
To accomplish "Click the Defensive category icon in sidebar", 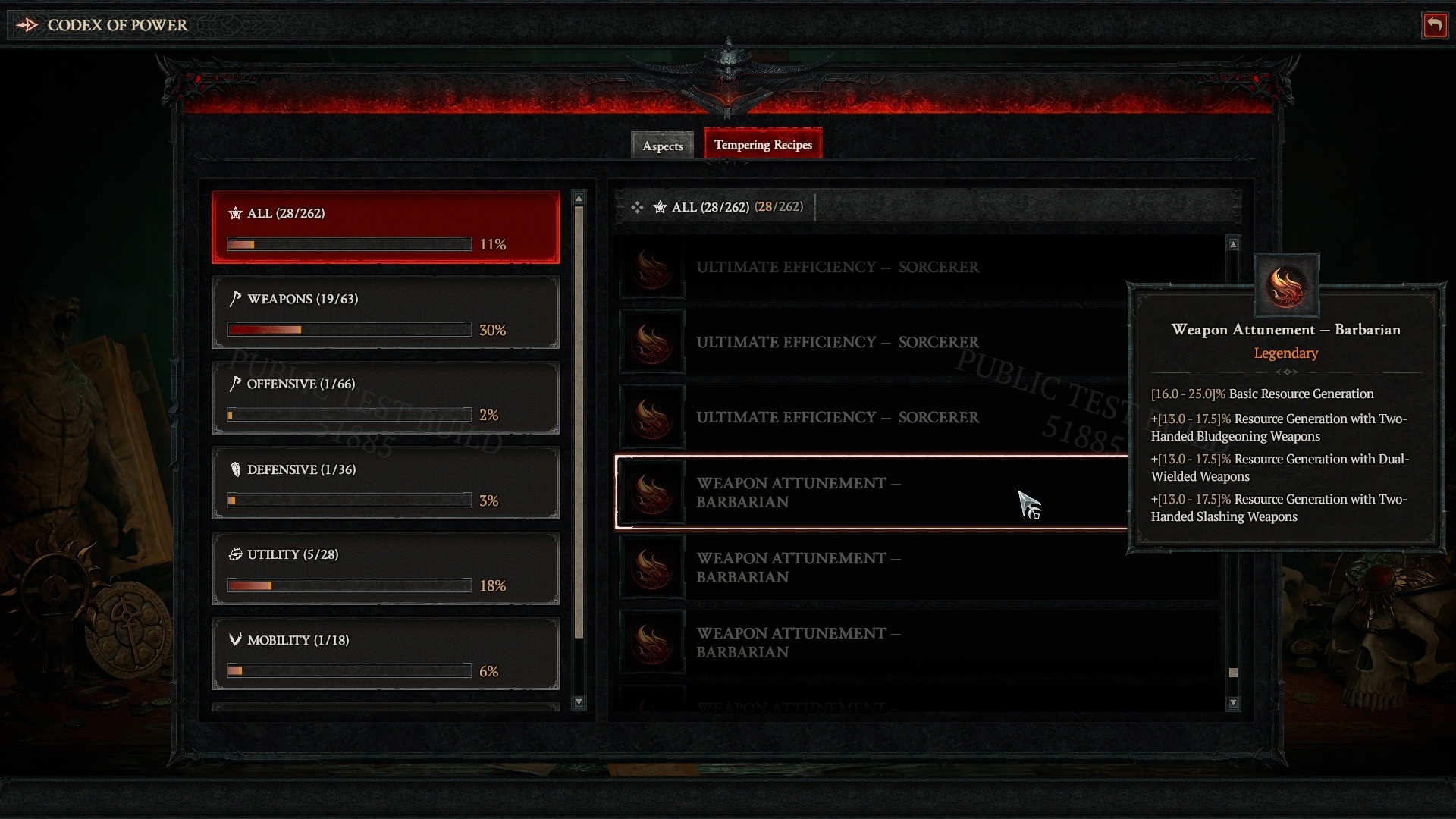I will [237, 467].
